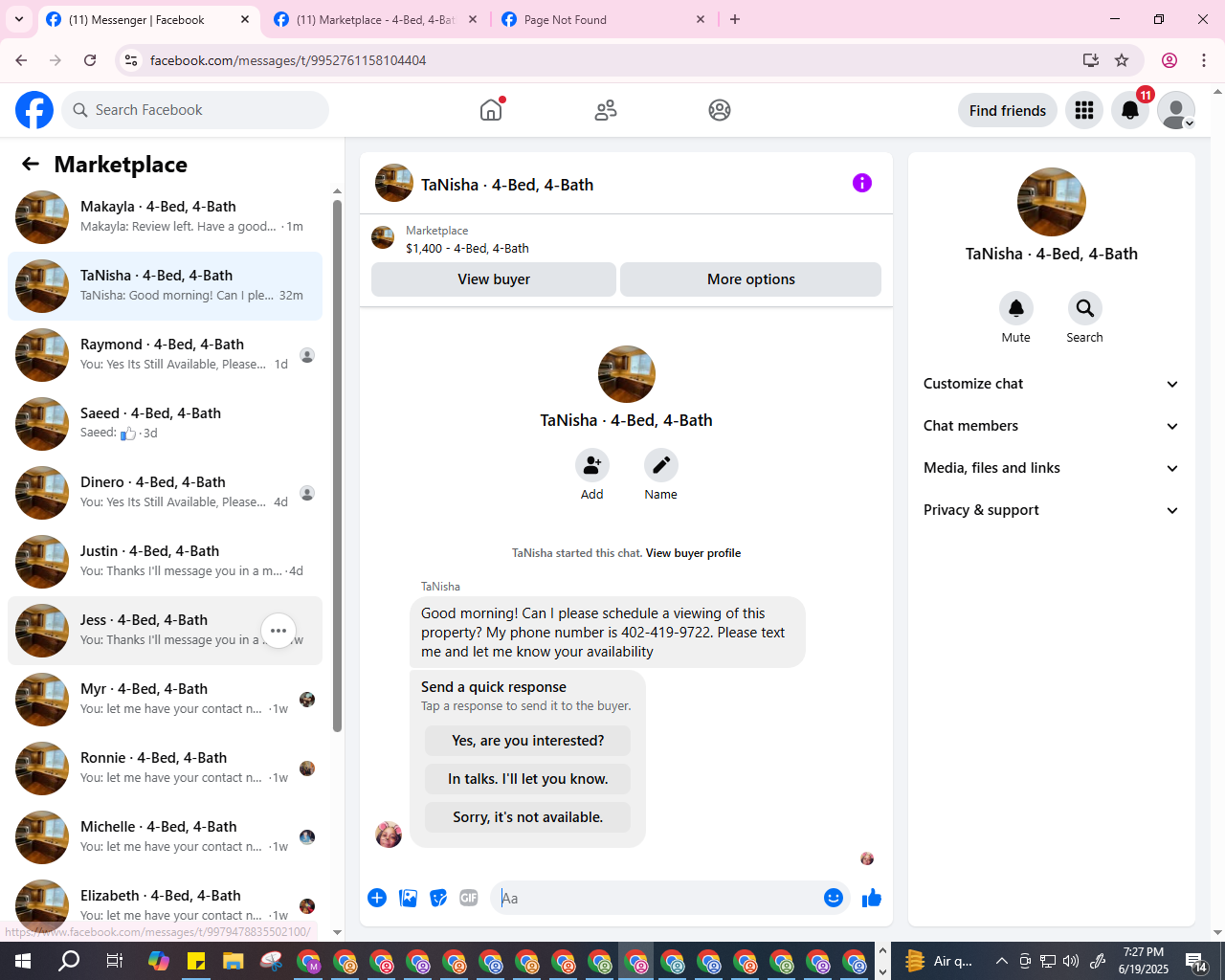1225x980 pixels.
Task: Open Ronnie 4-Bed, 4-Bath conversation
Action: [165, 768]
